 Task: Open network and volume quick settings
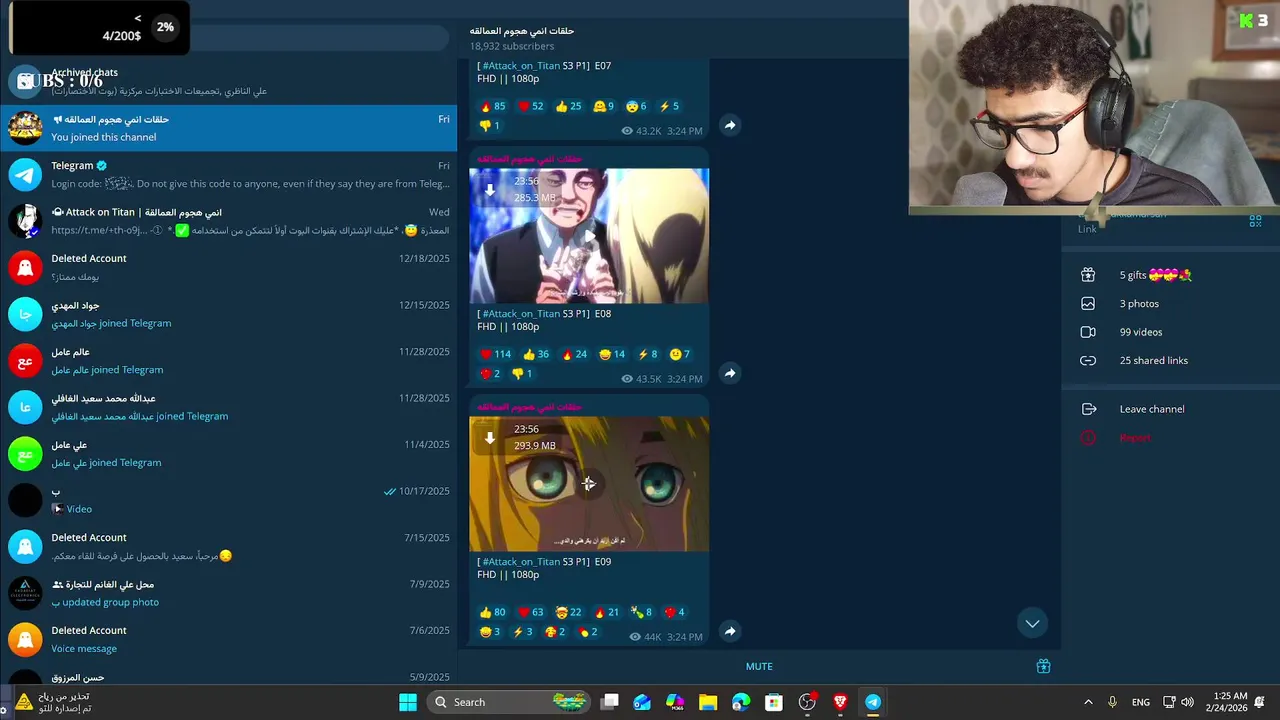point(1178,702)
